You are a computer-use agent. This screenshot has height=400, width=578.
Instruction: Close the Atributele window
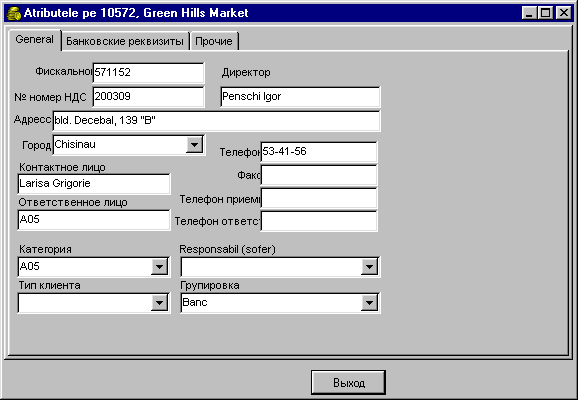click(x=564, y=13)
